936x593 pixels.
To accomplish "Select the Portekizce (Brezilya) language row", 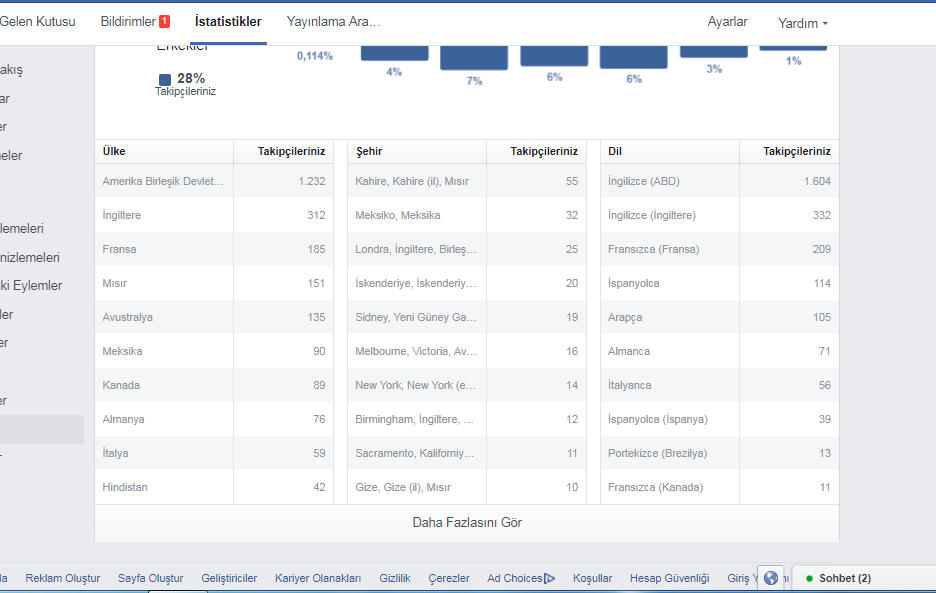I will point(719,453).
